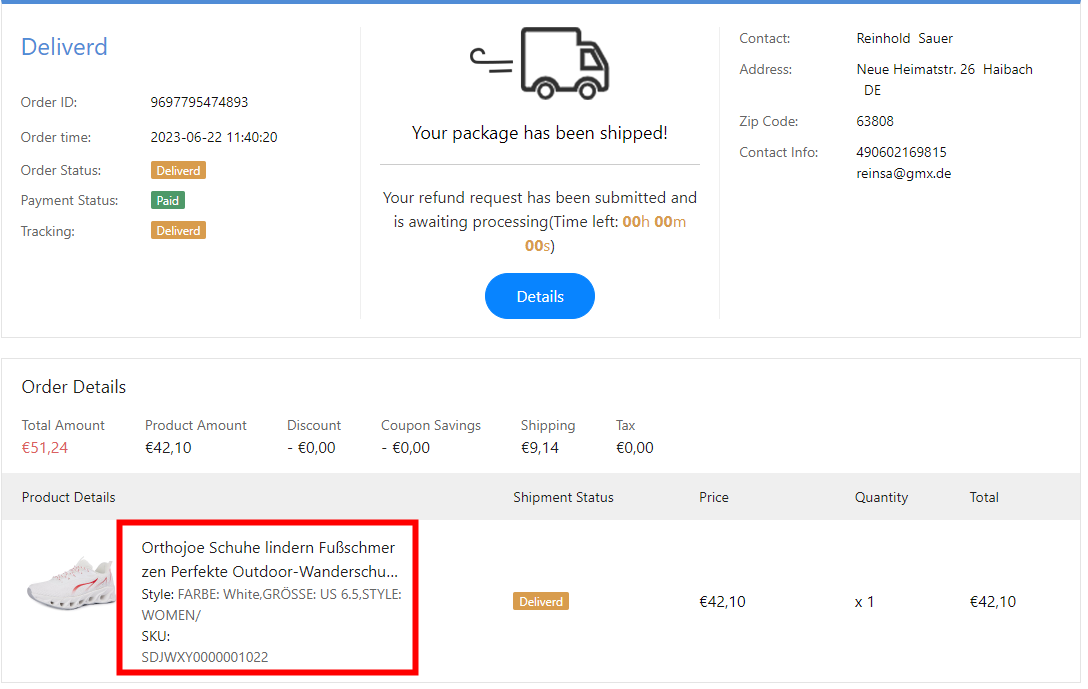The image size is (1088, 689).
Task: Click the shipping cost €9,14
Action: click(540, 448)
